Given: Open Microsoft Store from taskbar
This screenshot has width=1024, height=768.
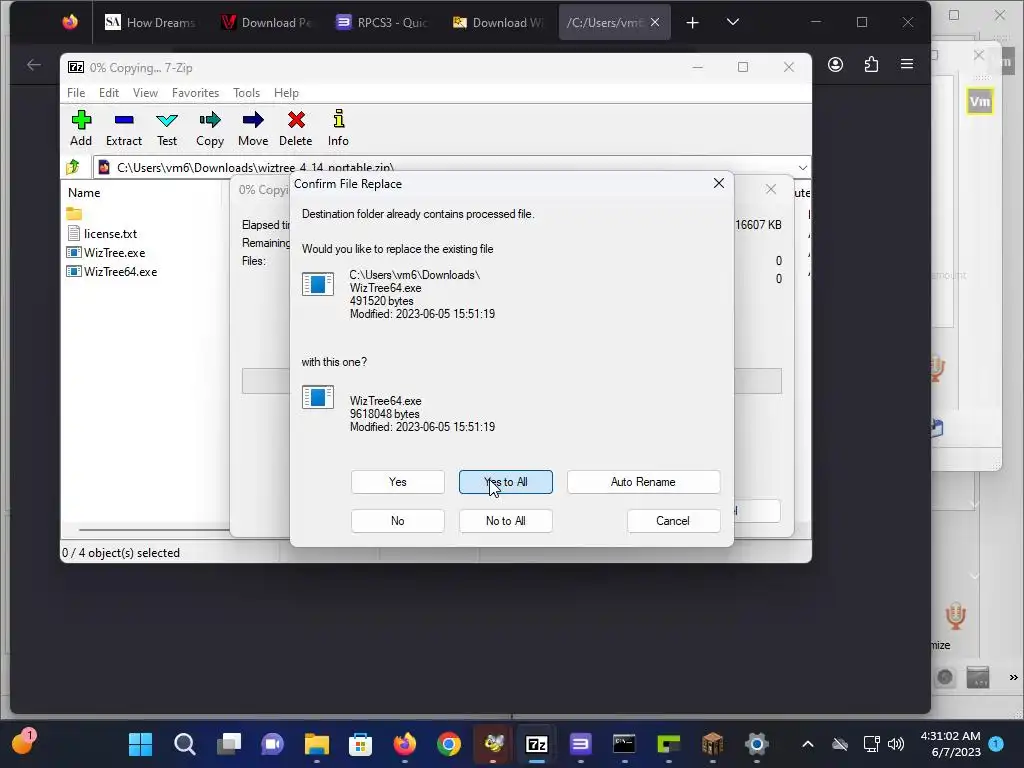Looking at the screenshot, I should coord(360,744).
